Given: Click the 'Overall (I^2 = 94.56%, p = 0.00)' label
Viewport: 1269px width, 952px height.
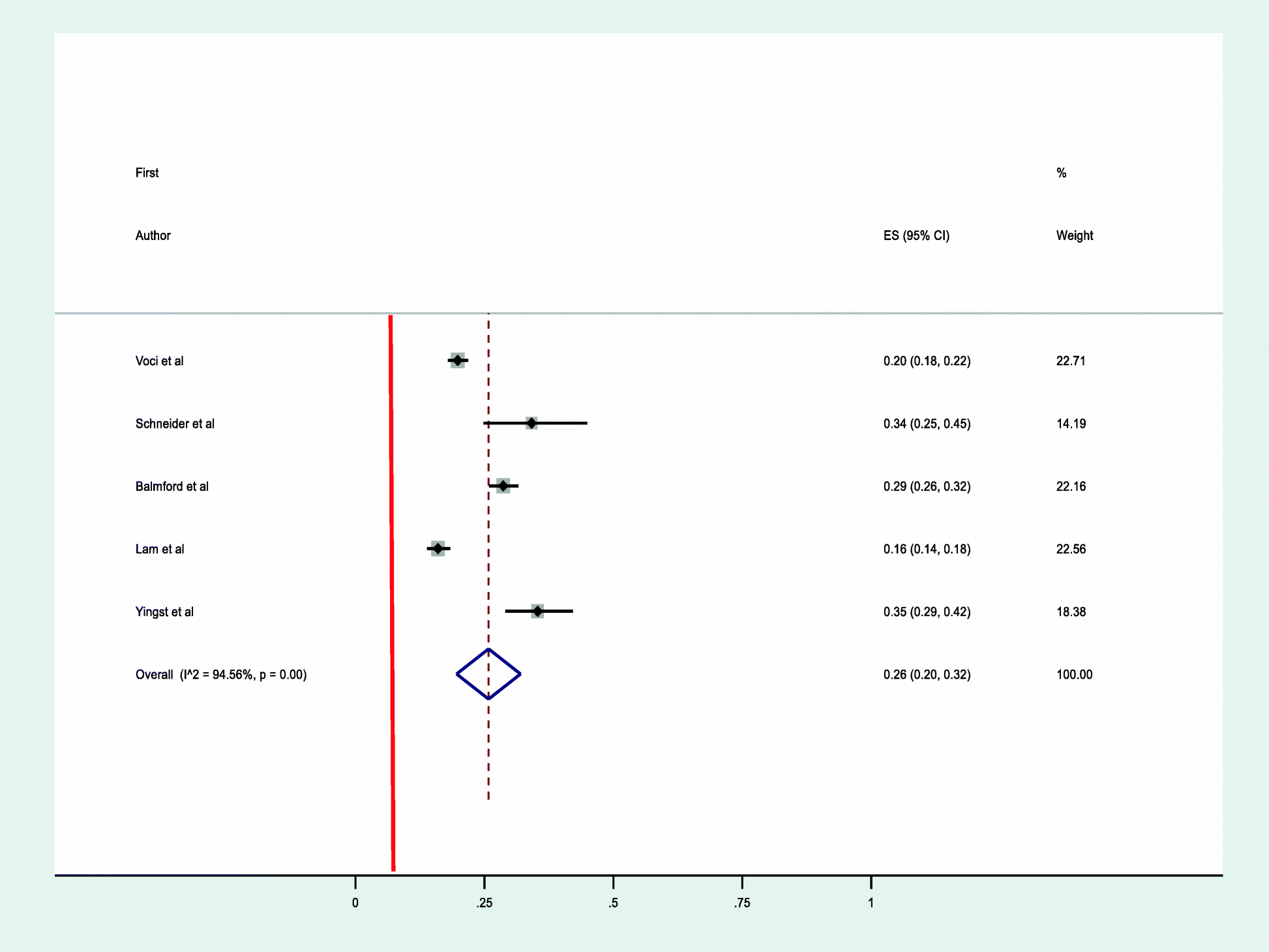Looking at the screenshot, I should pyautogui.click(x=221, y=675).
